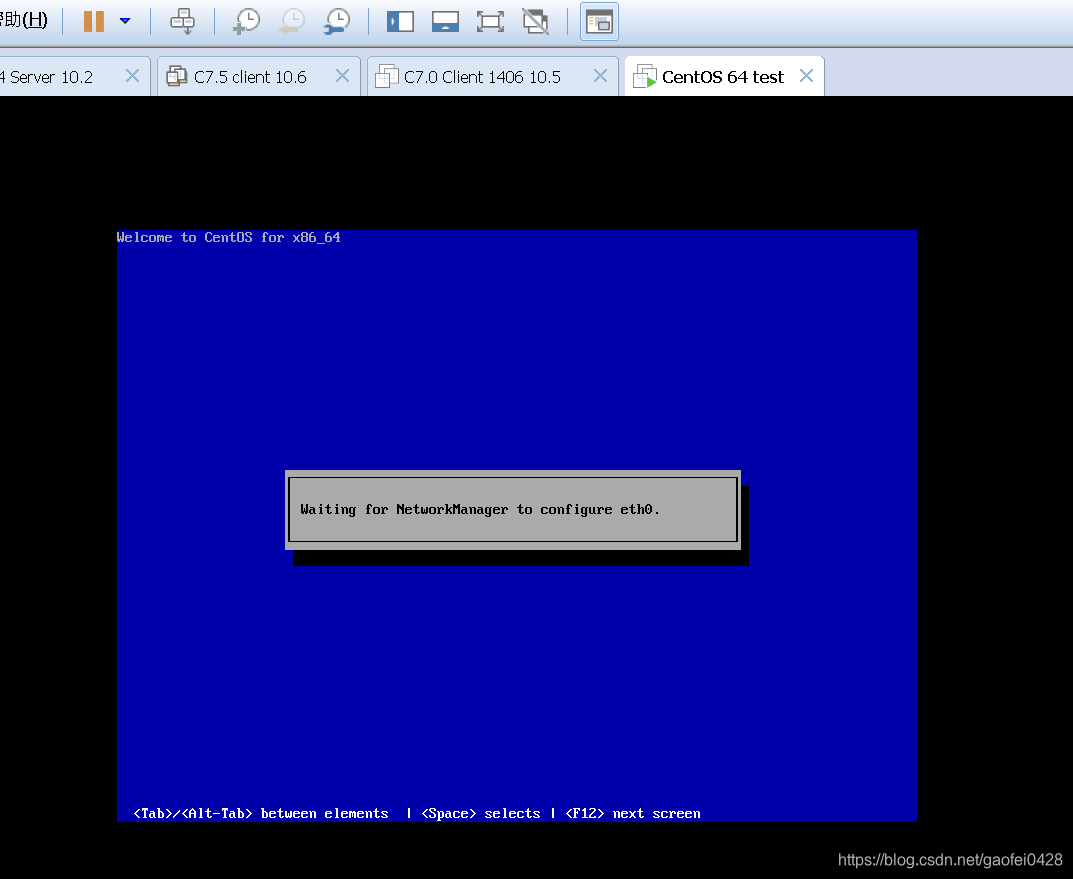The image size is (1073, 879).
Task: Click the 'Welcome to CentOS for x86_64' text
Action: [x=229, y=237]
